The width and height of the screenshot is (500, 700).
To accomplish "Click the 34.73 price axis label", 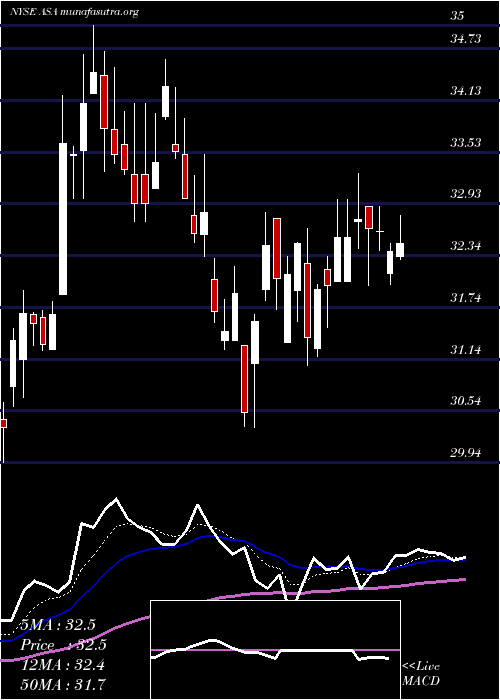I will point(466,39).
